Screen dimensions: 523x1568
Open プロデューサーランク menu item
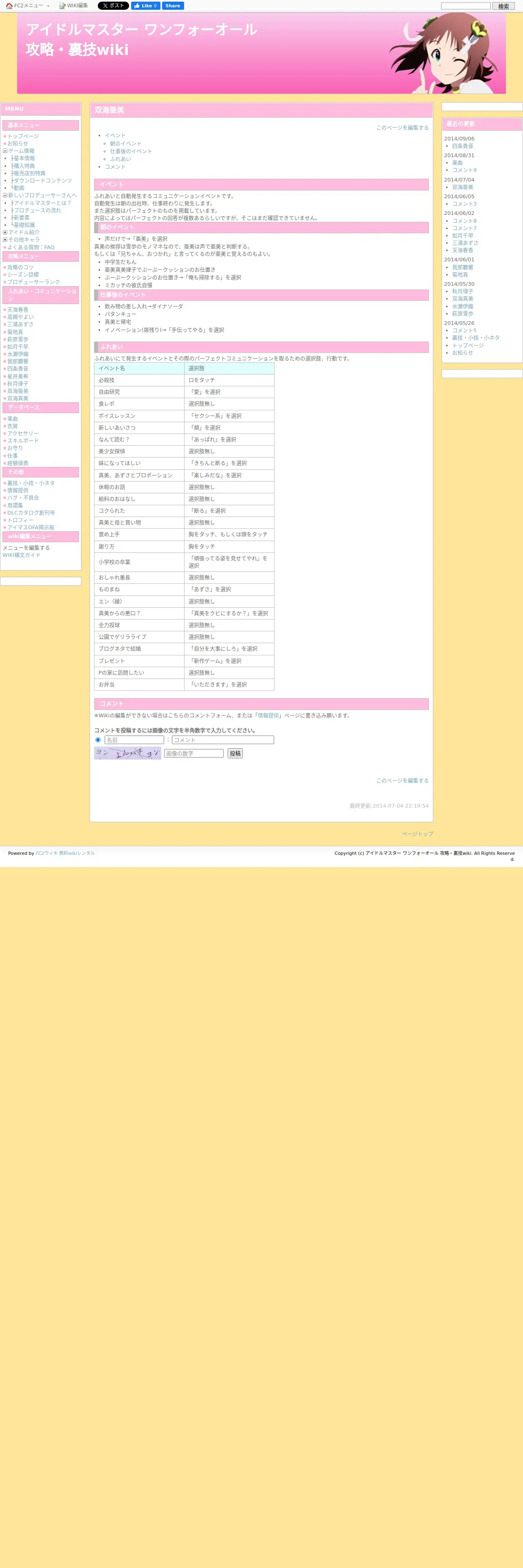click(33, 282)
